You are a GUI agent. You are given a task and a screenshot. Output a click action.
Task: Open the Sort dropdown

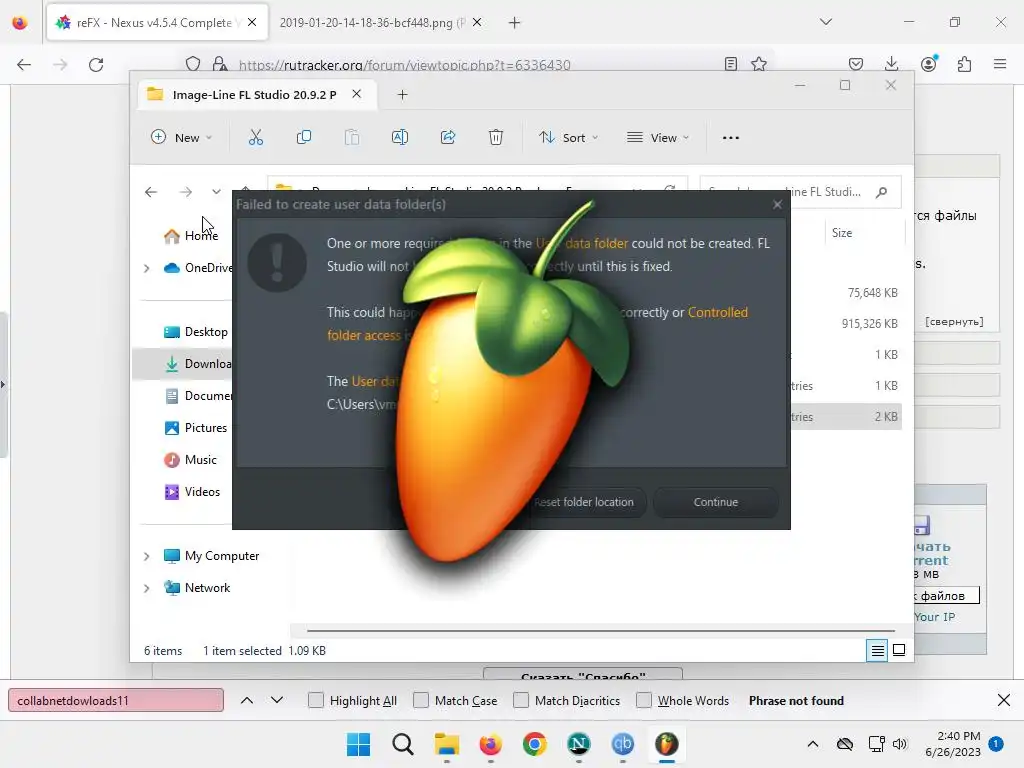pos(568,138)
